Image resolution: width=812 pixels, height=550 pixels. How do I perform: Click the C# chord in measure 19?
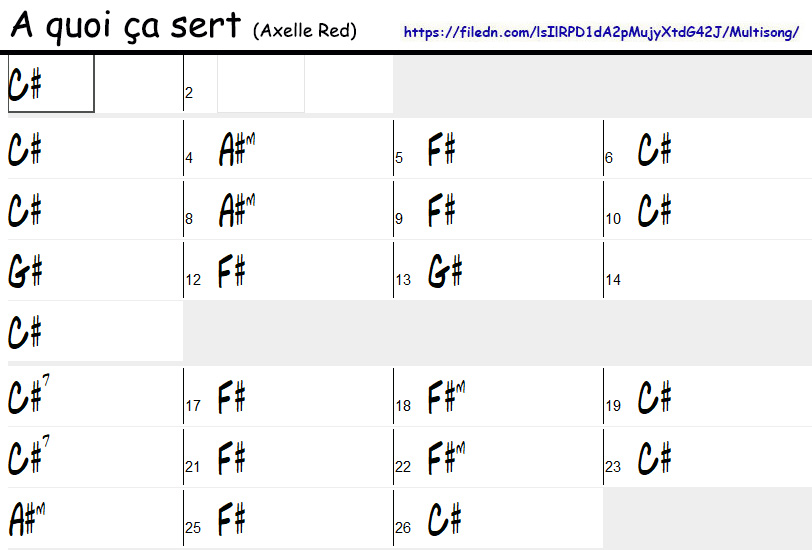[655, 398]
